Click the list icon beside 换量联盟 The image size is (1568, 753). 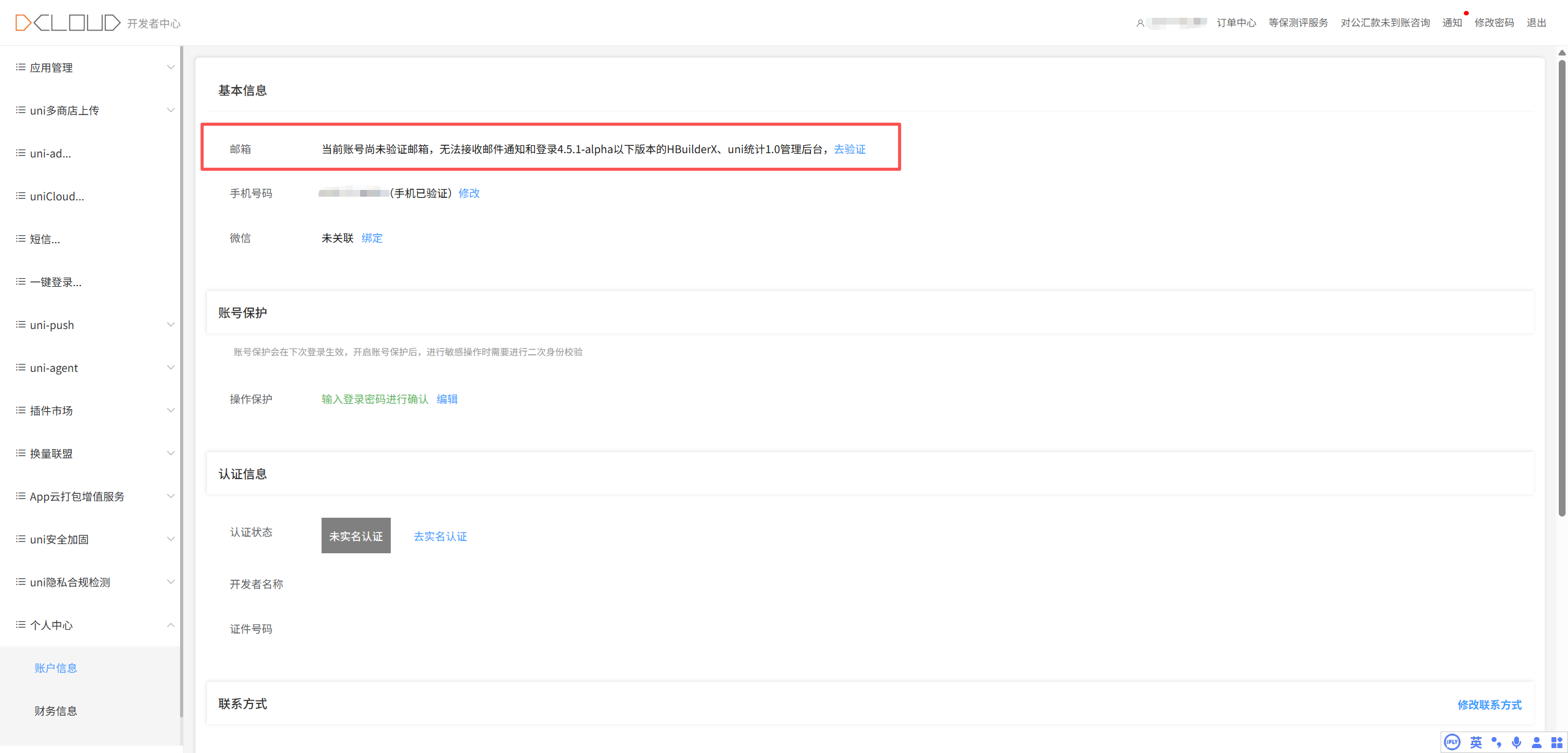21,453
